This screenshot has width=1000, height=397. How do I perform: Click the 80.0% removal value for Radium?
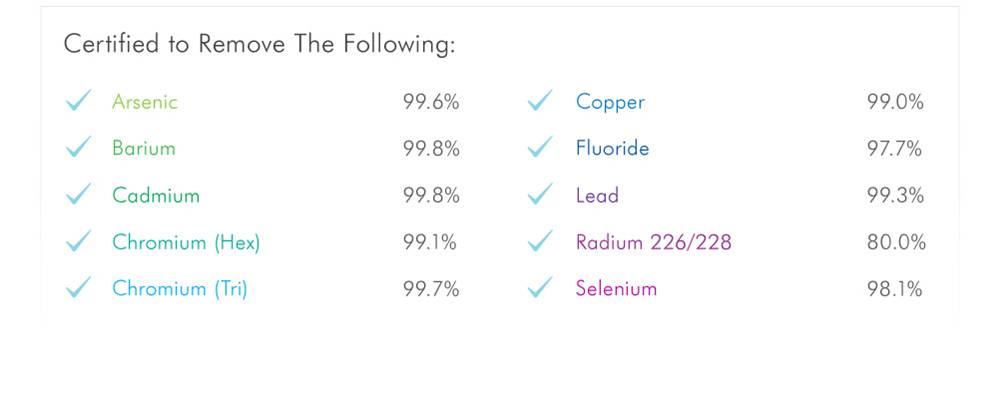coord(896,243)
